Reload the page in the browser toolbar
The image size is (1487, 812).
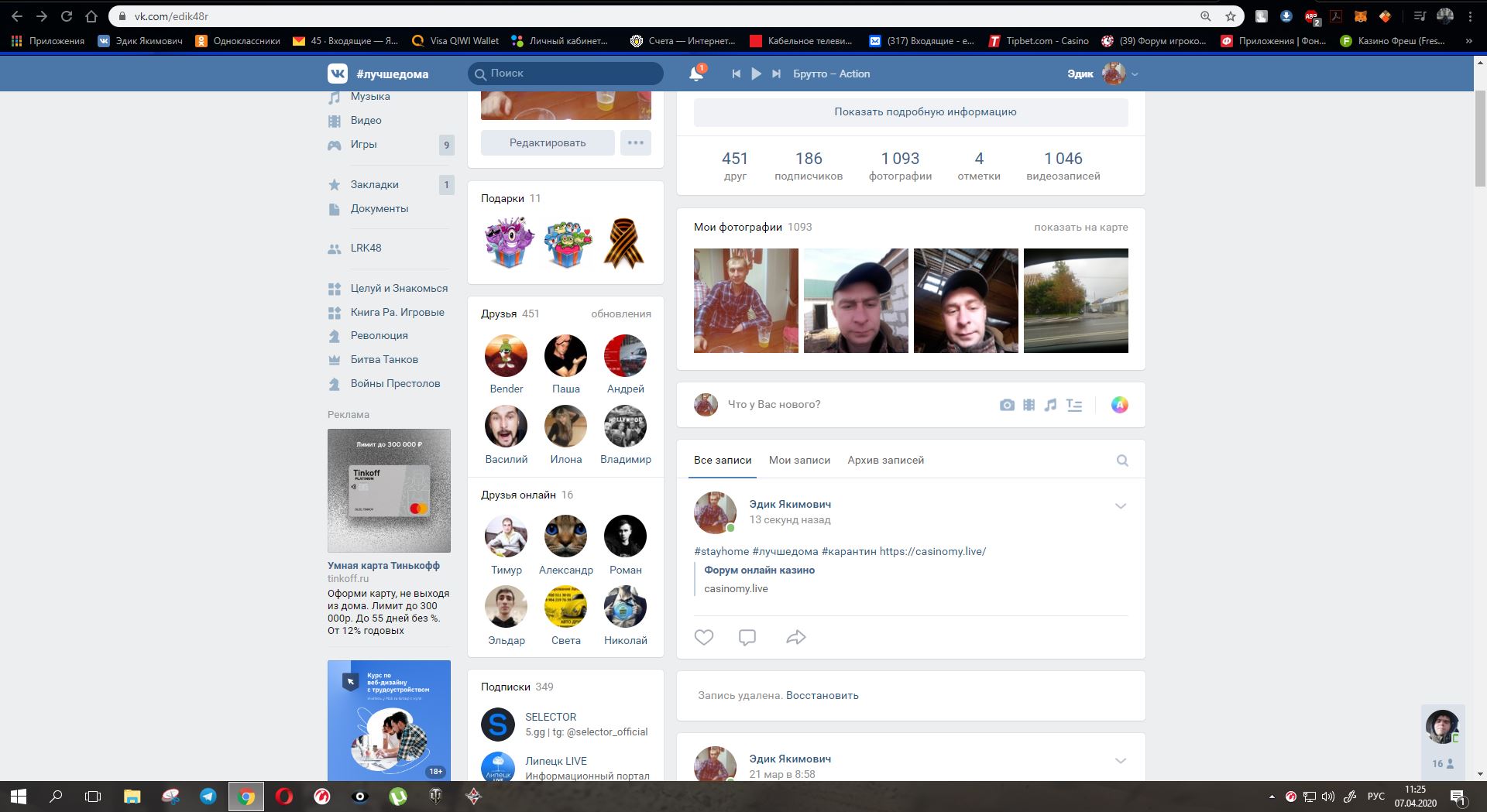click(x=67, y=16)
